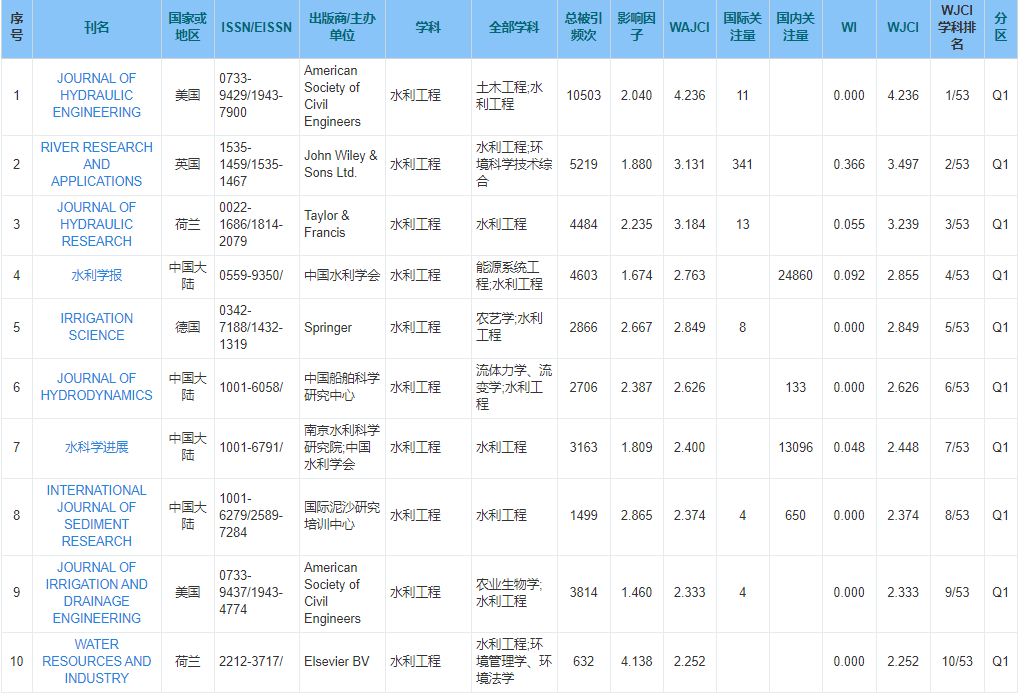This screenshot has height=695, width=1021.
Task: Select impact factor value 4.138
Action: click(x=637, y=662)
